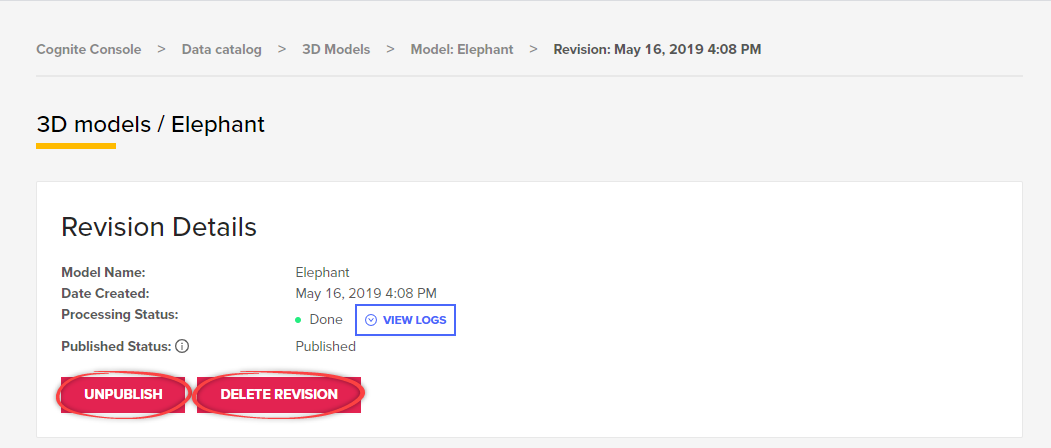Select the Model Name value Elephant
This screenshot has width=1051, height=448.
[322, 273]
